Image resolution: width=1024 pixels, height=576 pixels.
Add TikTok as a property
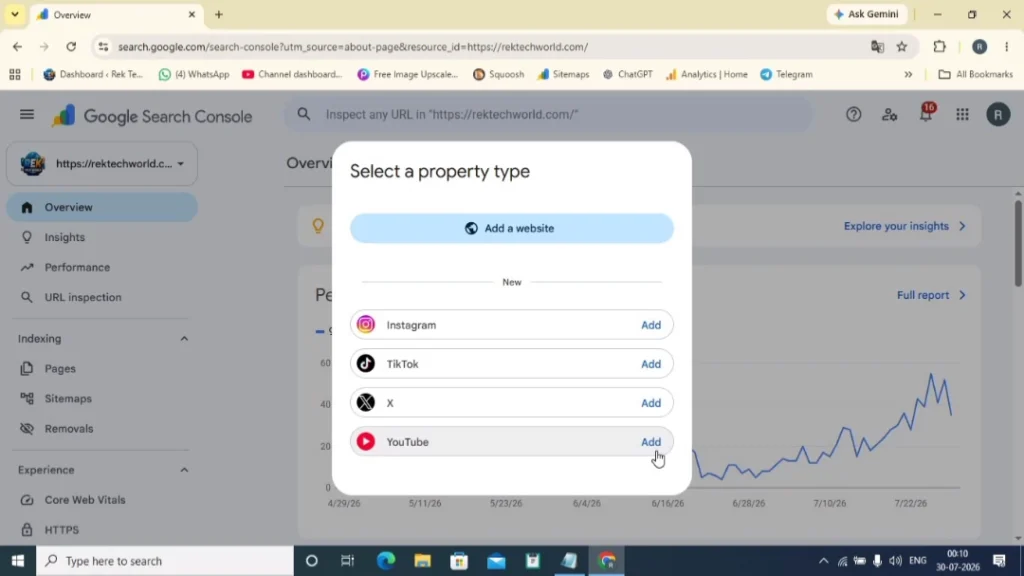tap(650, 364)
